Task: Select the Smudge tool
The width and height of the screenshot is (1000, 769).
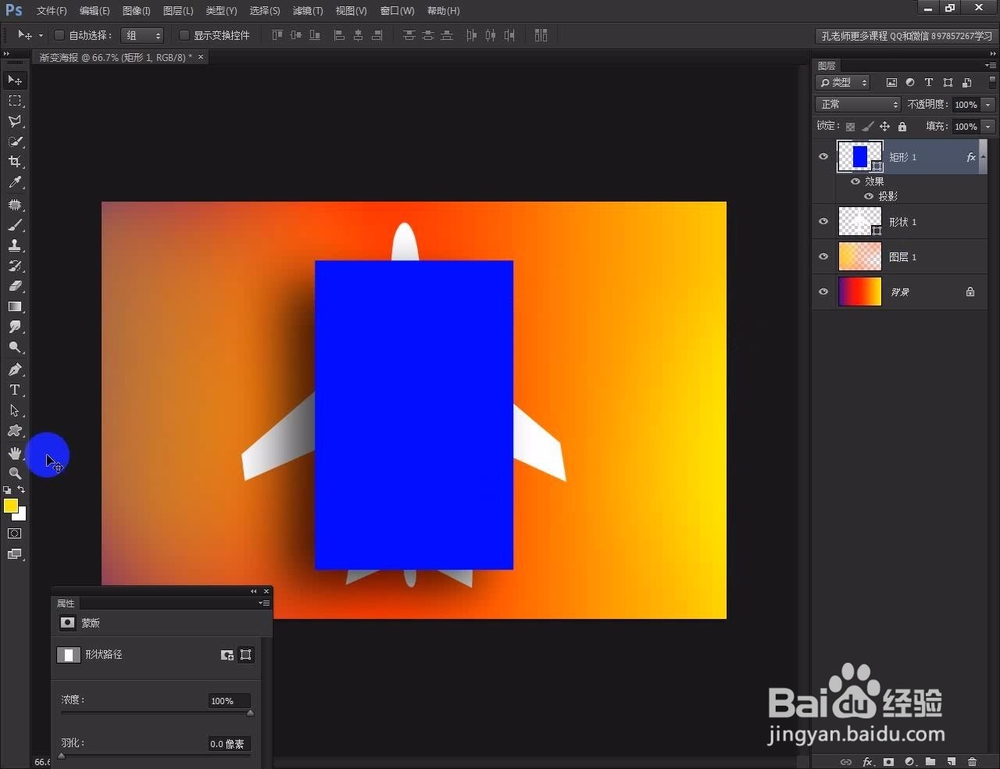Action: pyautogui.click(x=14, y=327)
